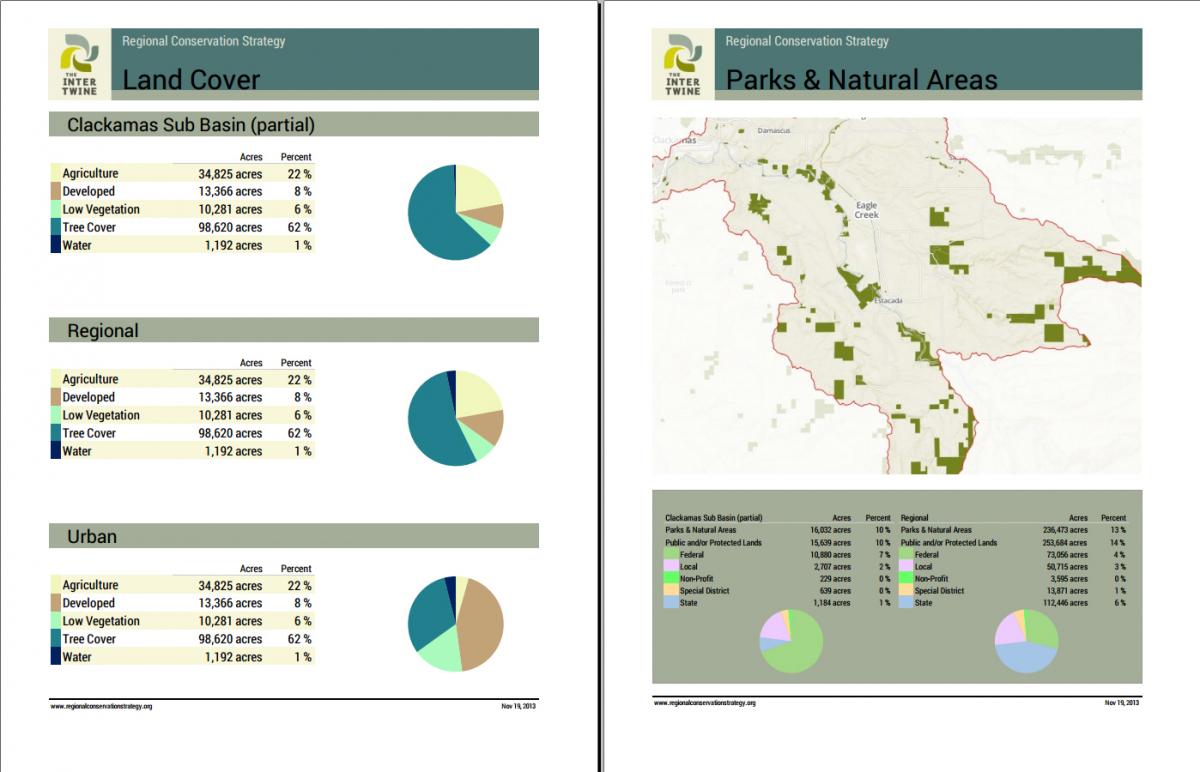Click 'Regional Conservation Strategy' header on Land Cover page
The width and height of the screenshot is (1200, 772).
click(x=203, y=41)
